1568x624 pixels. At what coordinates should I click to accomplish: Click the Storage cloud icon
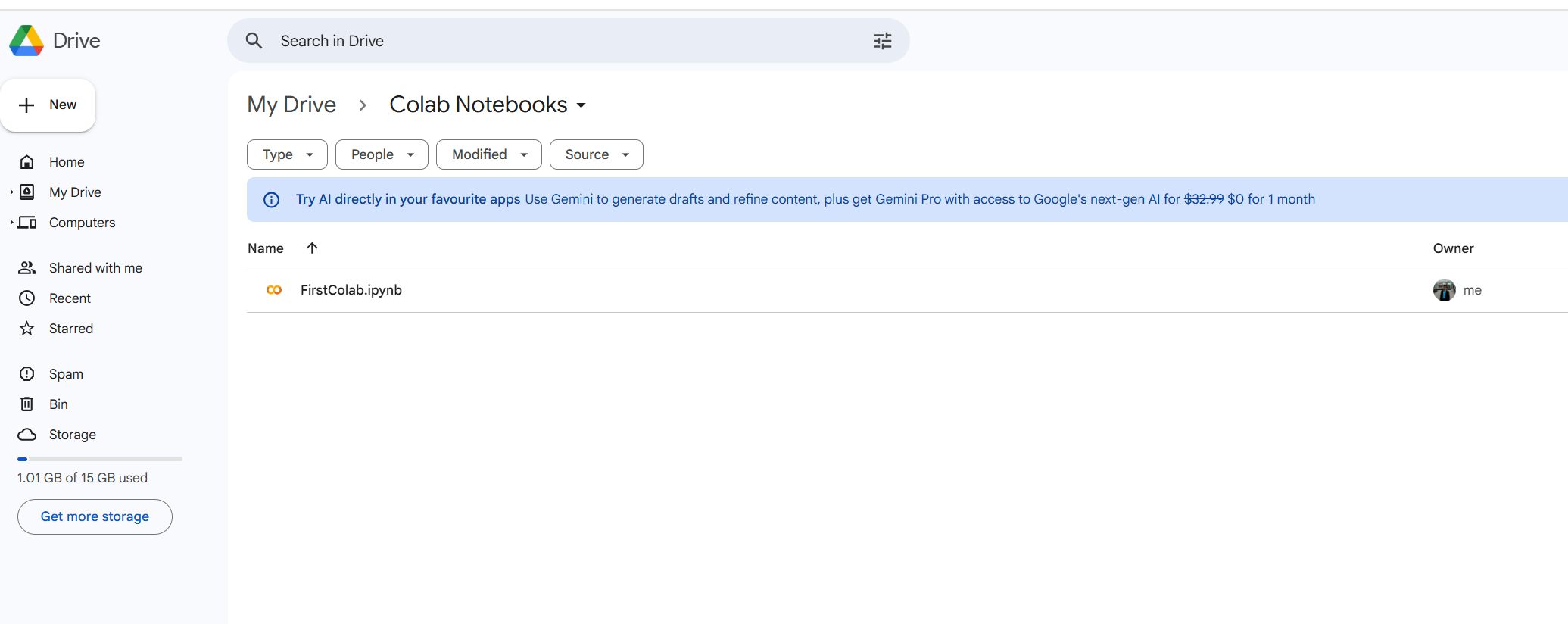coord(27,435)
